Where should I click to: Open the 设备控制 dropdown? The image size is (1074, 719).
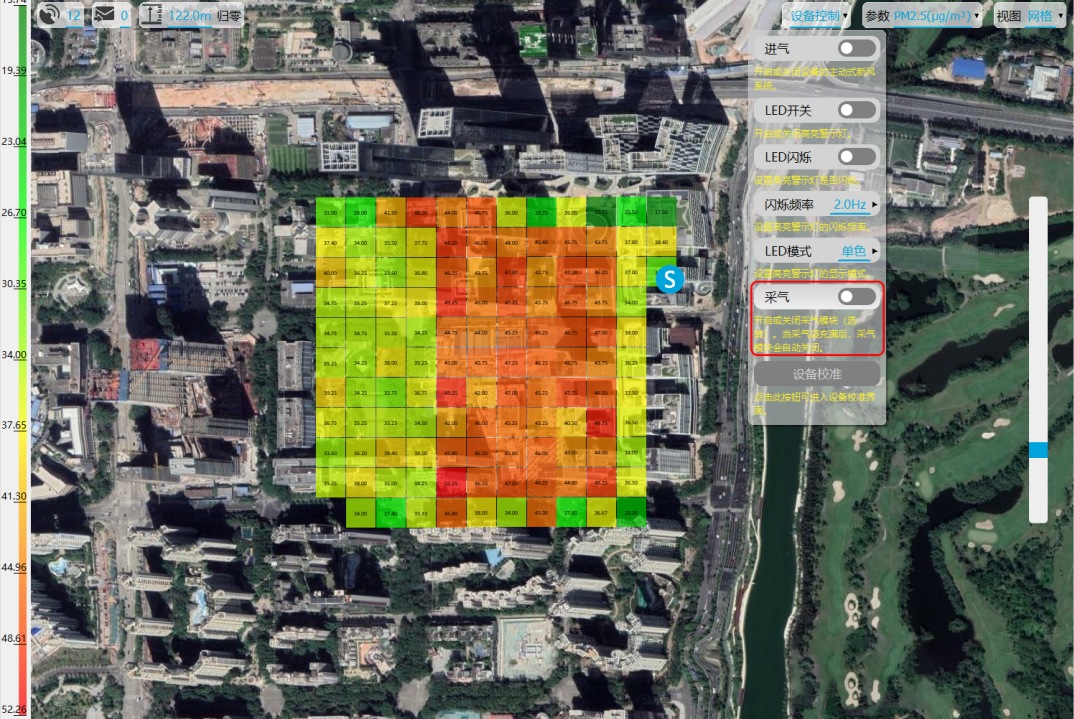coord(818,16)
